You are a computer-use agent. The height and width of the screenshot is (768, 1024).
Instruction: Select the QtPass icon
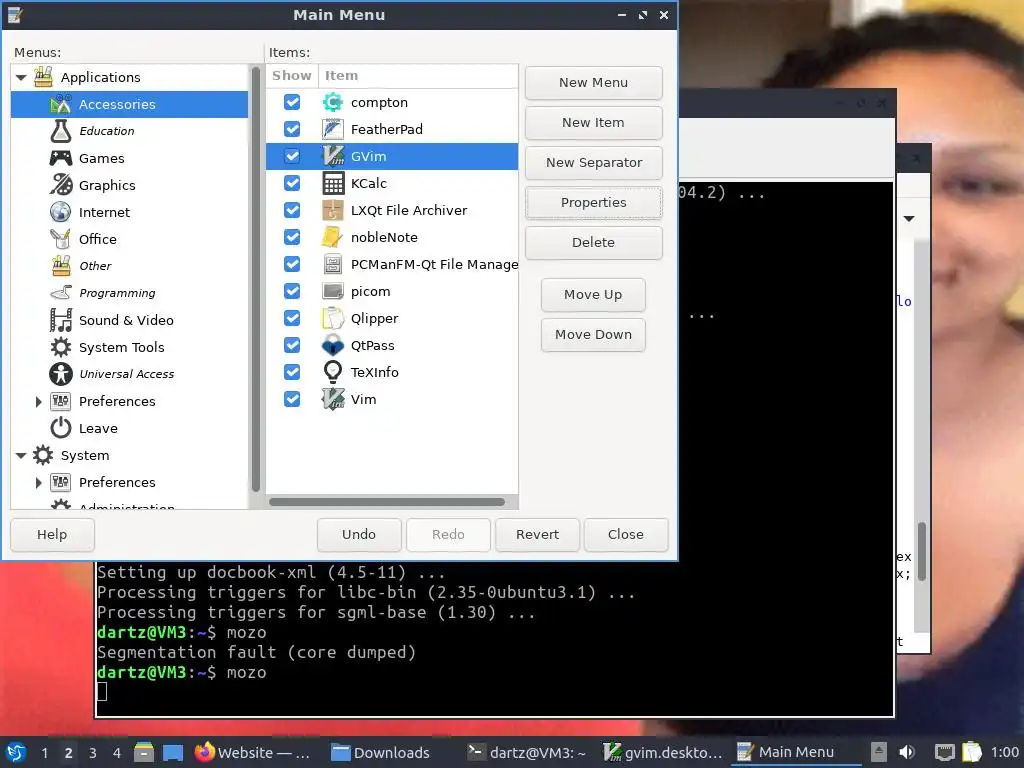[333, 345]
